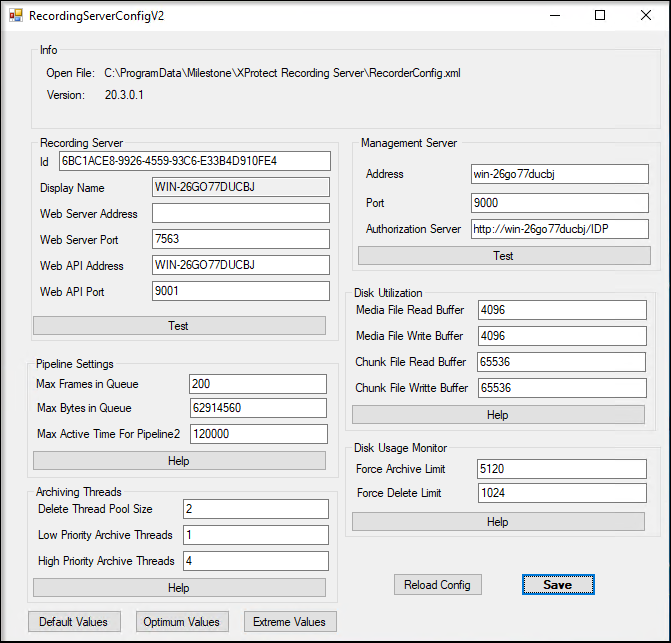Close the RecordingServerConfigV2 window
The image size is (671, 643).
point(646,16)
